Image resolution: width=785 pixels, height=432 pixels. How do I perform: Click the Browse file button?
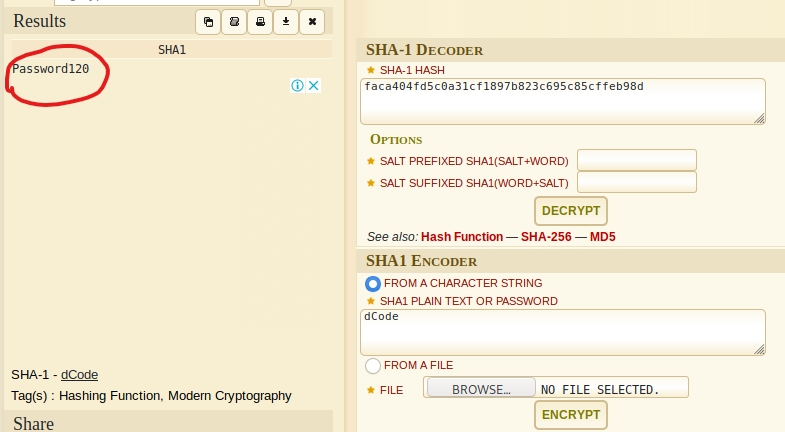pyautogui.click(x=481, y=388)
